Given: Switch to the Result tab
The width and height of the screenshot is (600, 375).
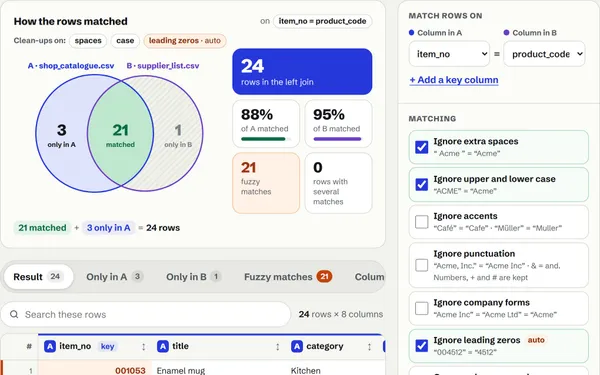Looking at the screenshot, I should [x=38, y=277].
